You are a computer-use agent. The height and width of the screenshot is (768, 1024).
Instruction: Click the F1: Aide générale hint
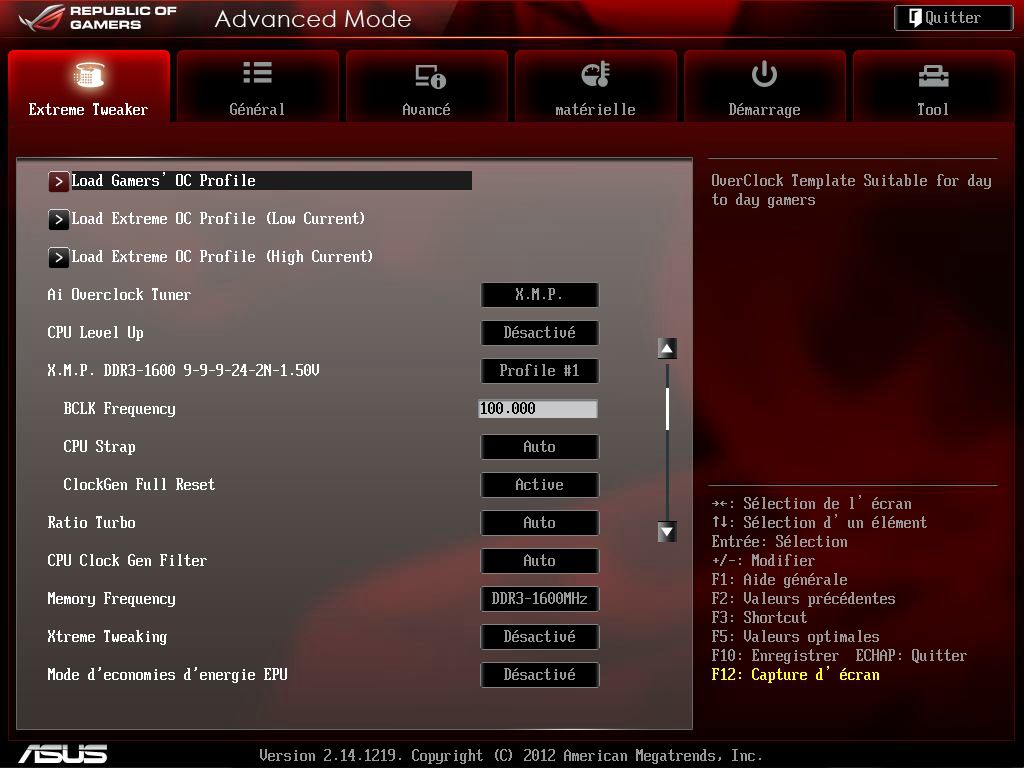(780, 580)
